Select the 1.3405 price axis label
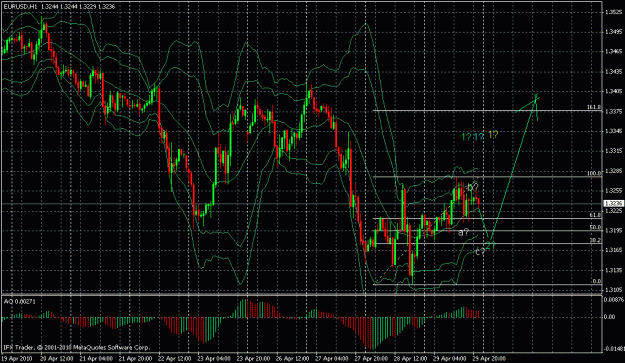Screen dimensions: 625x363 (613, 91)
